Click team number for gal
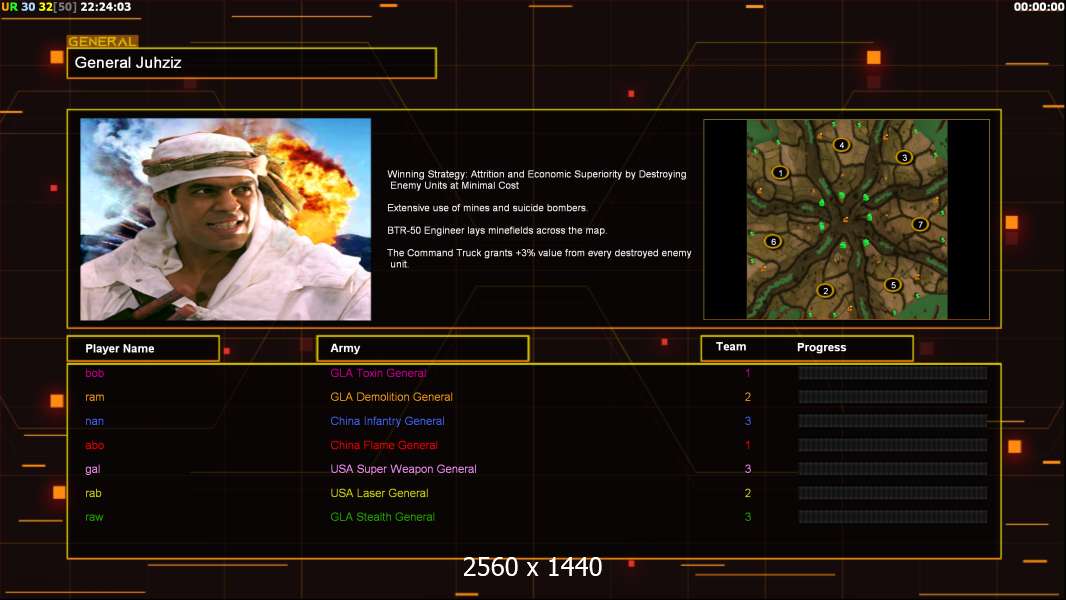The height and width of the screenshot is (600, 1066). point(748,469)
